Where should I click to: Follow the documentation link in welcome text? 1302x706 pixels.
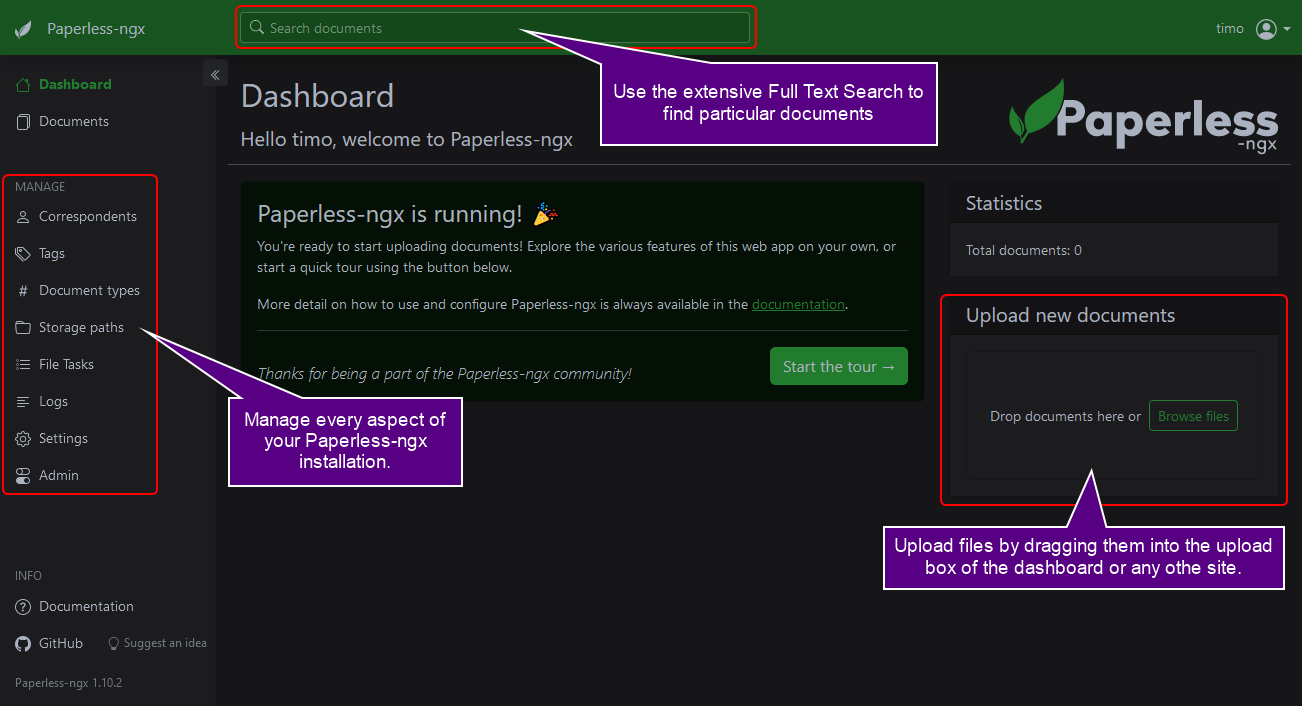[798, 305]
